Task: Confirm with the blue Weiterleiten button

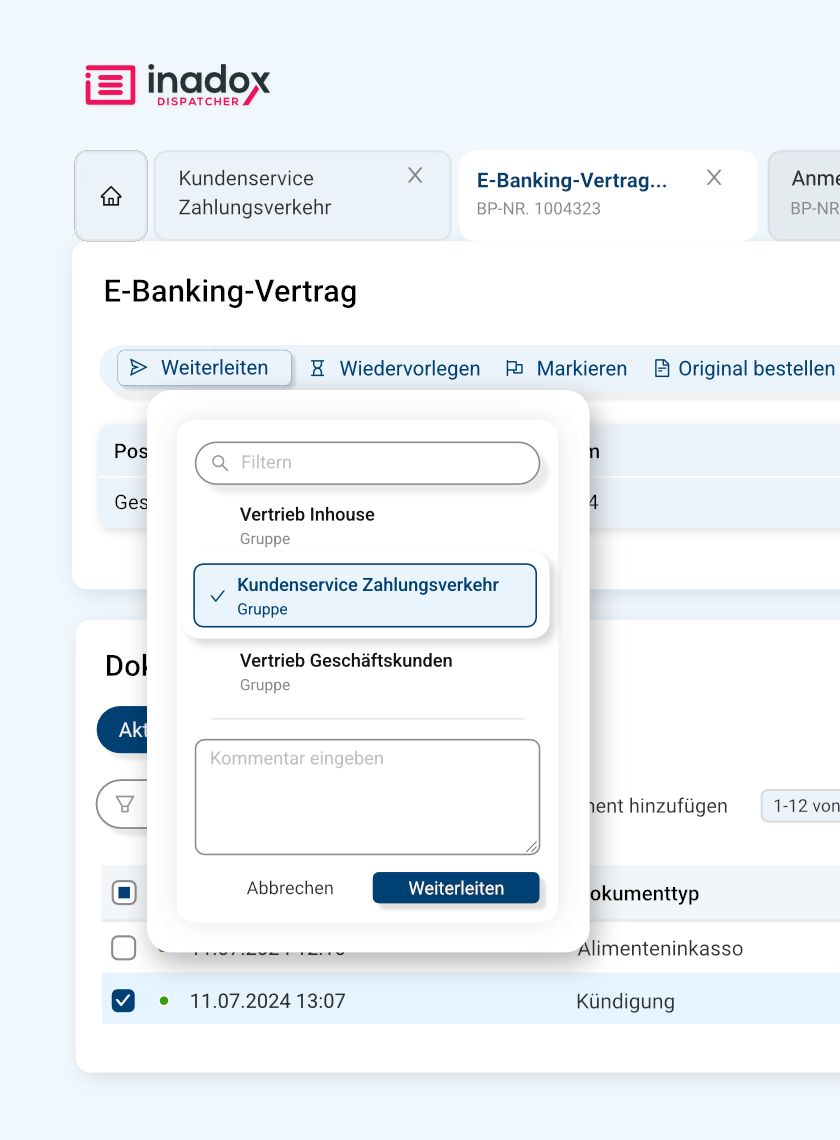Action: click(x=456, y=888)
